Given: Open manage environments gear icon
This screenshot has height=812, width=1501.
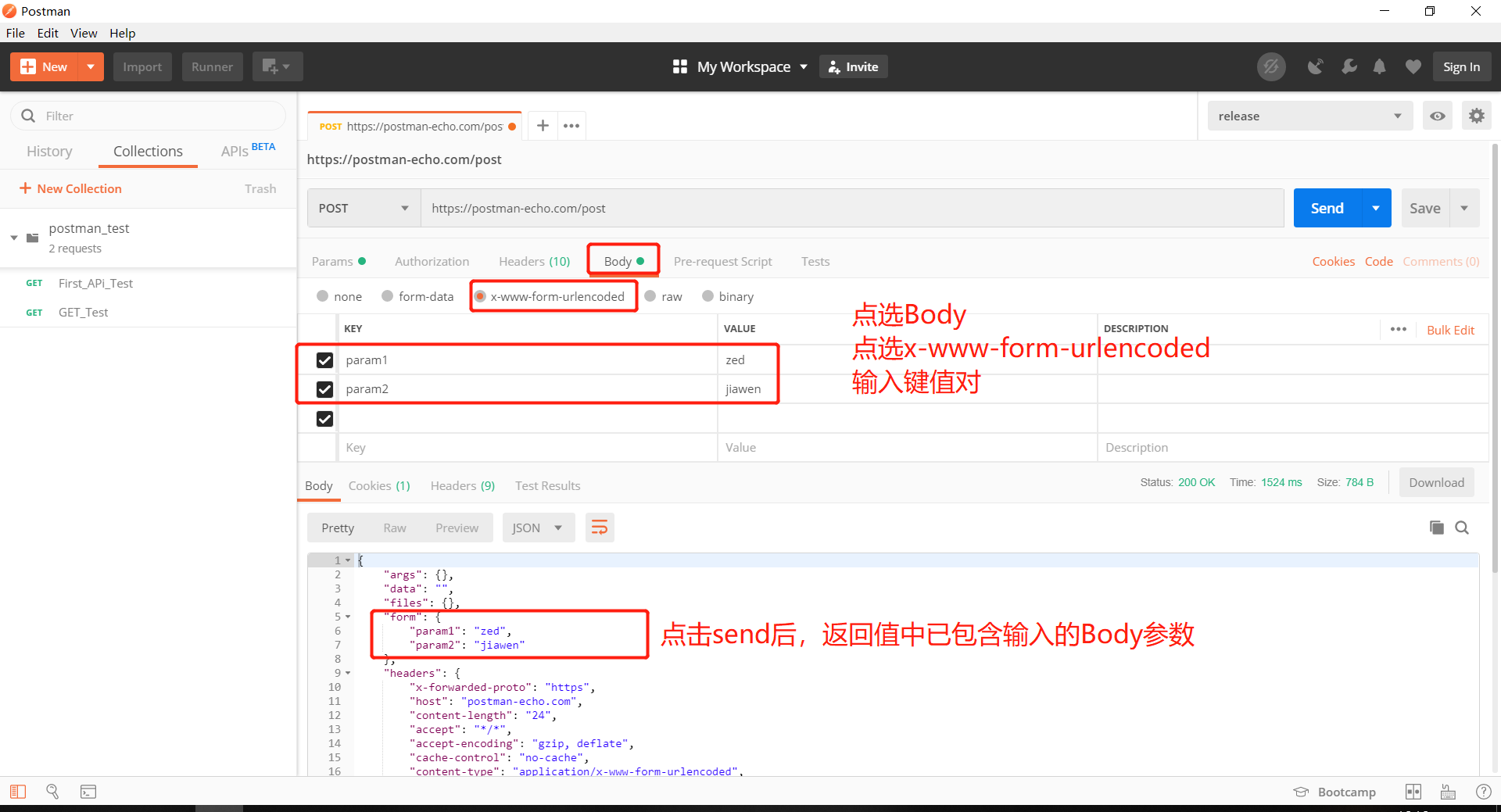Looking at the screenshot, I should pos(1476,116).
